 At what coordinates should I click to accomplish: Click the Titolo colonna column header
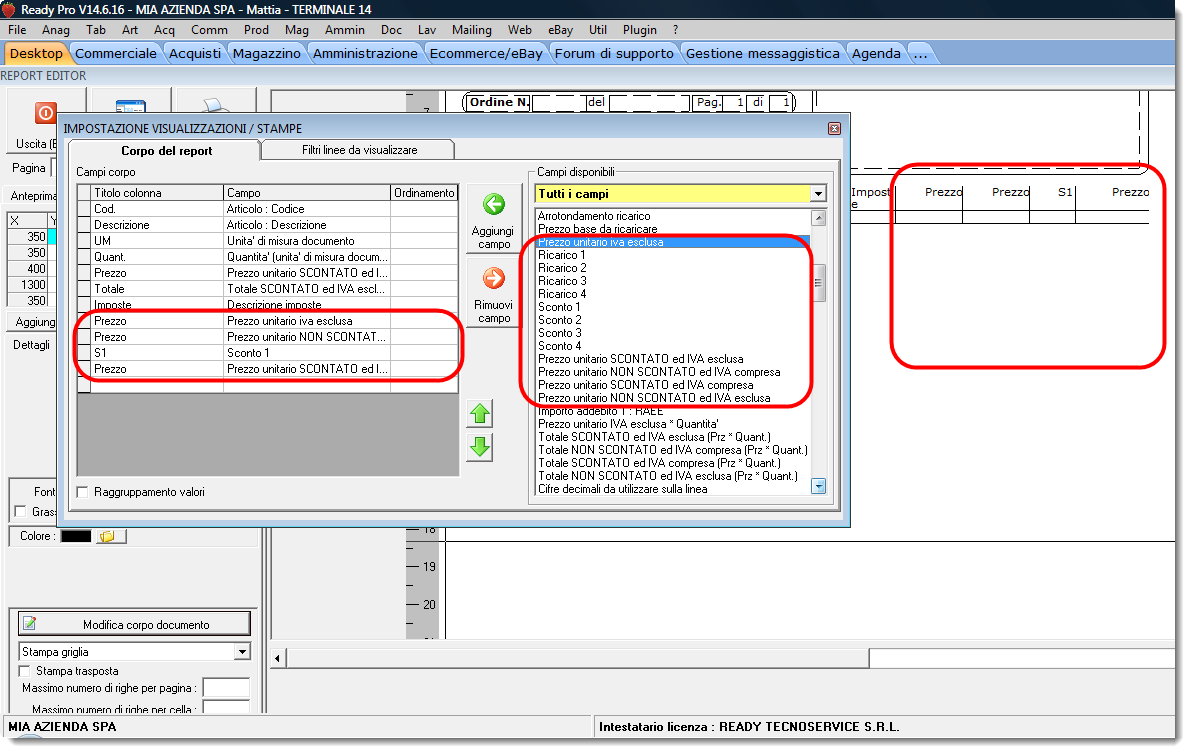[156, 193]
